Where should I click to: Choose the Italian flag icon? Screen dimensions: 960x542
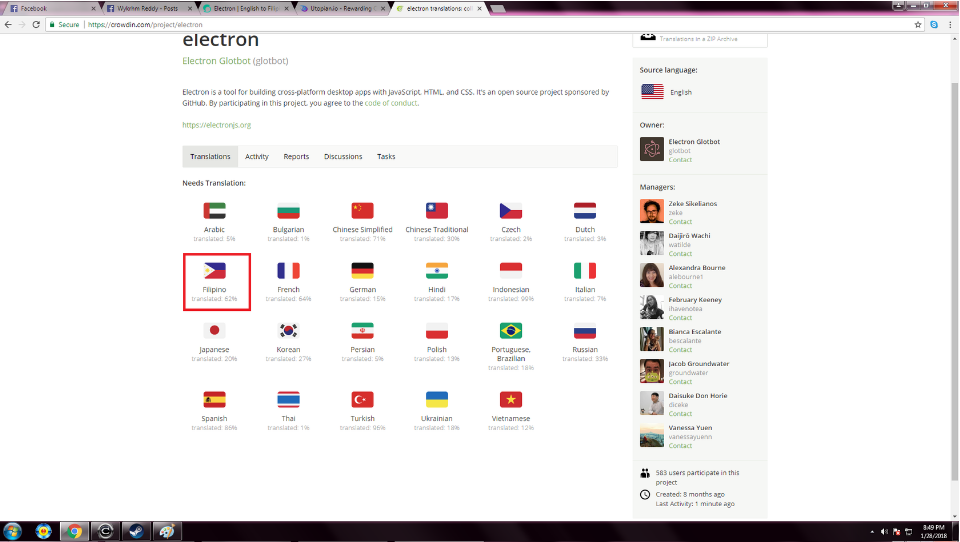(585, 271)
